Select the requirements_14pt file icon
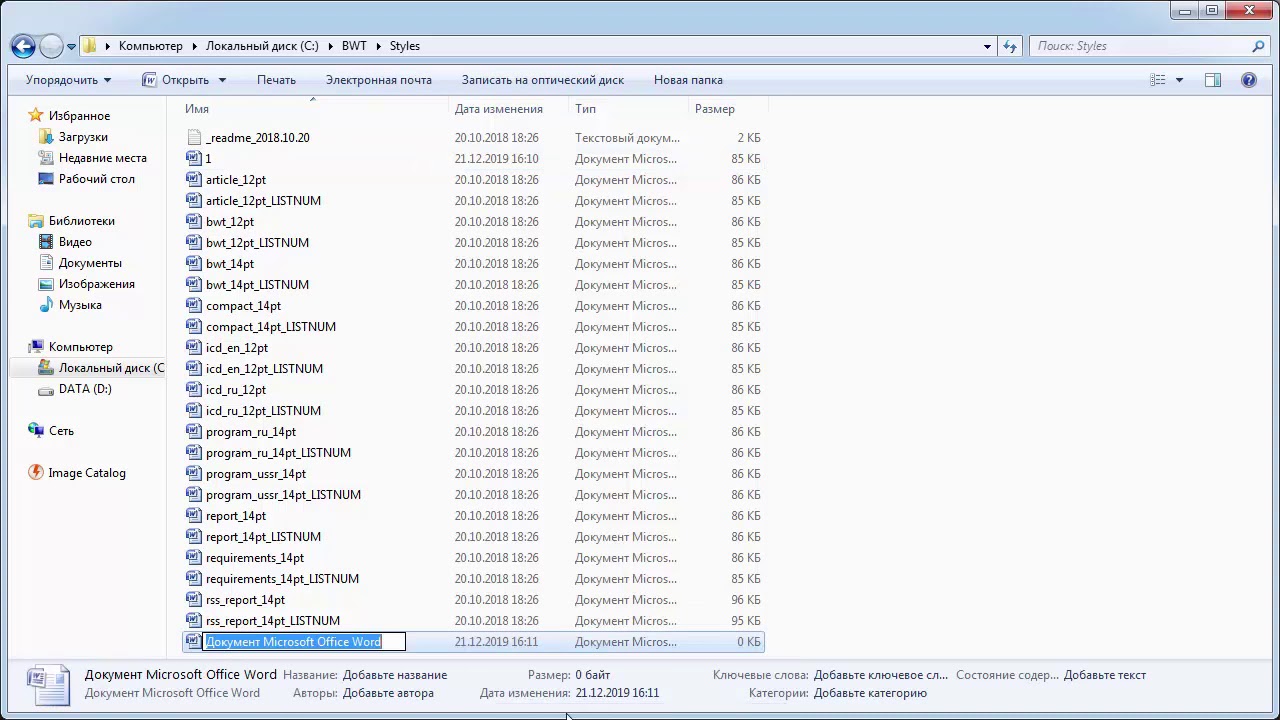This screenshot has width=1280, height=720. 194,558
